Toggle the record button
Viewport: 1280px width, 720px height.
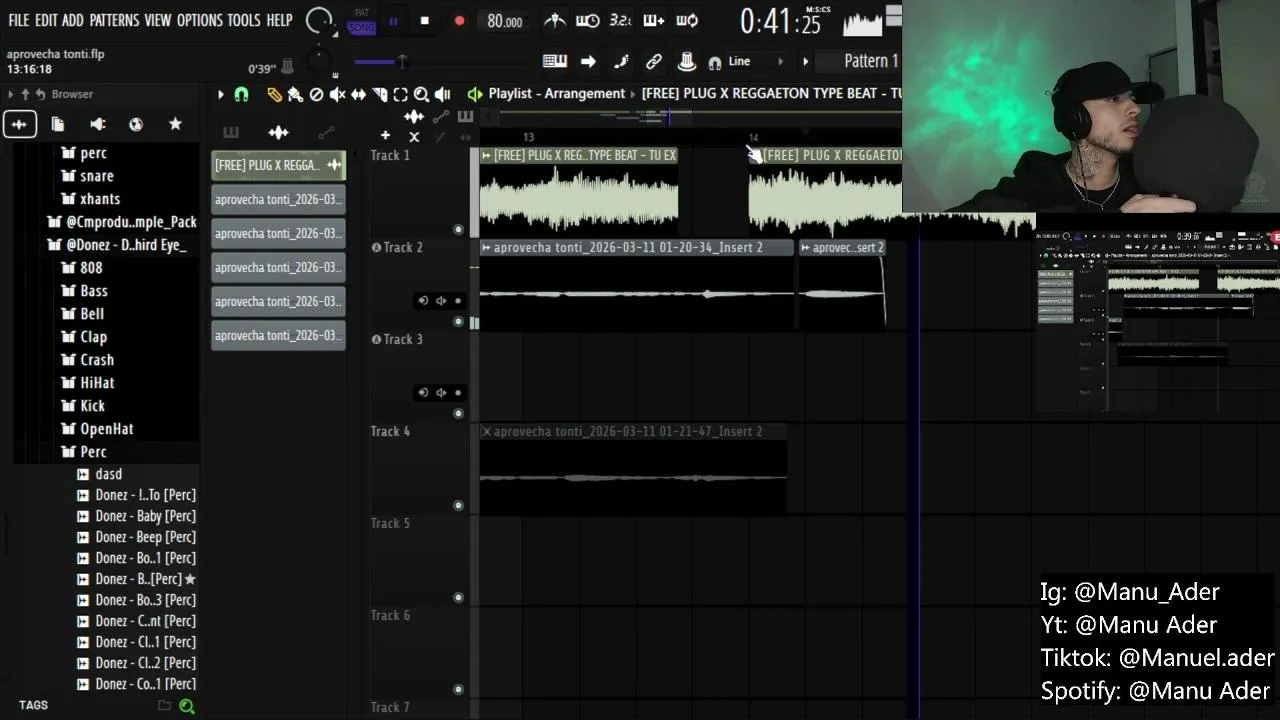tap(459, 21)
